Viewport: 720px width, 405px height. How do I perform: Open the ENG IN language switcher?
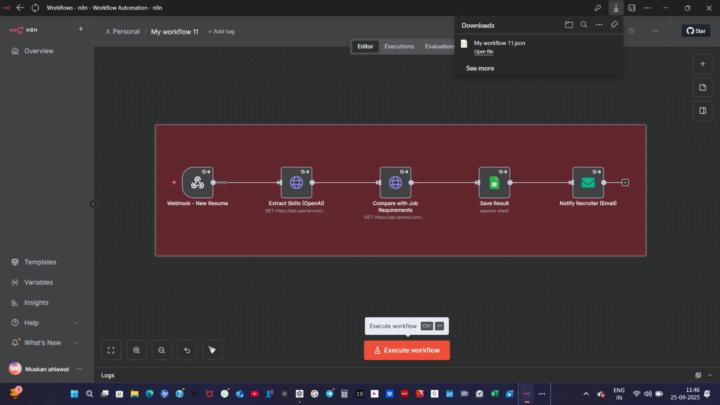619,394
